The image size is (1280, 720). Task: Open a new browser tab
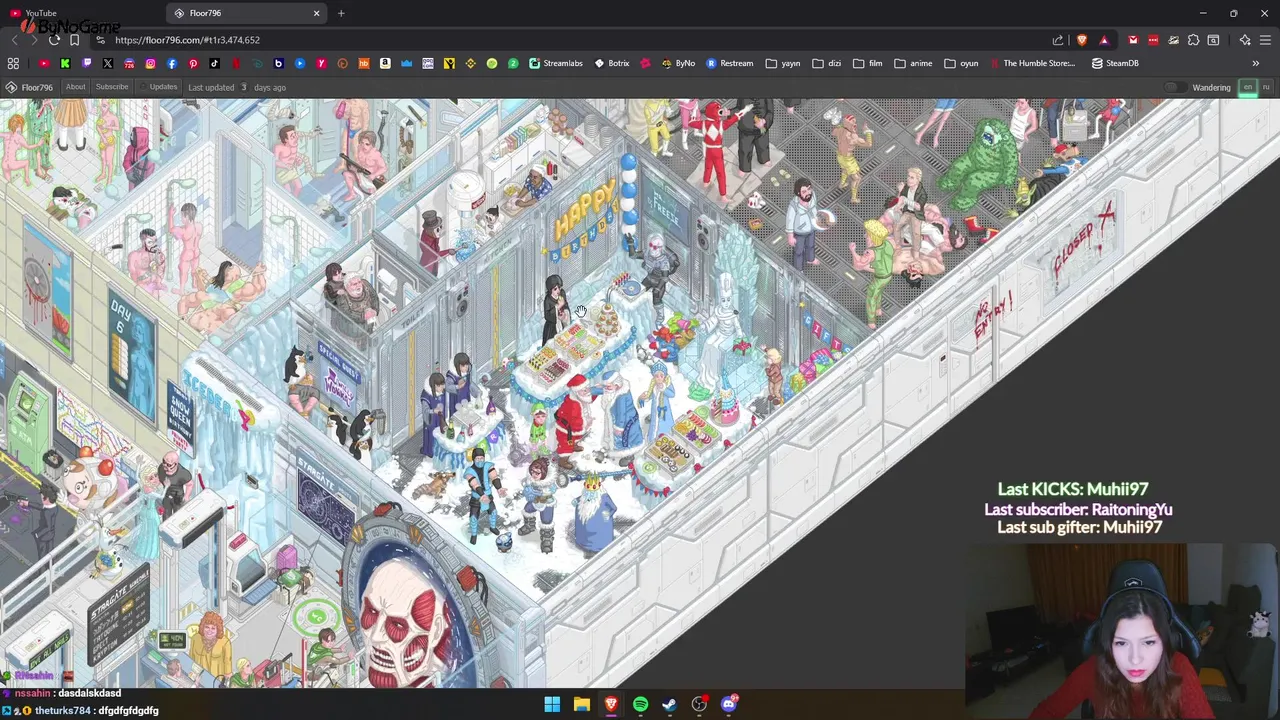pyautogui.click(x=341, y=13)
